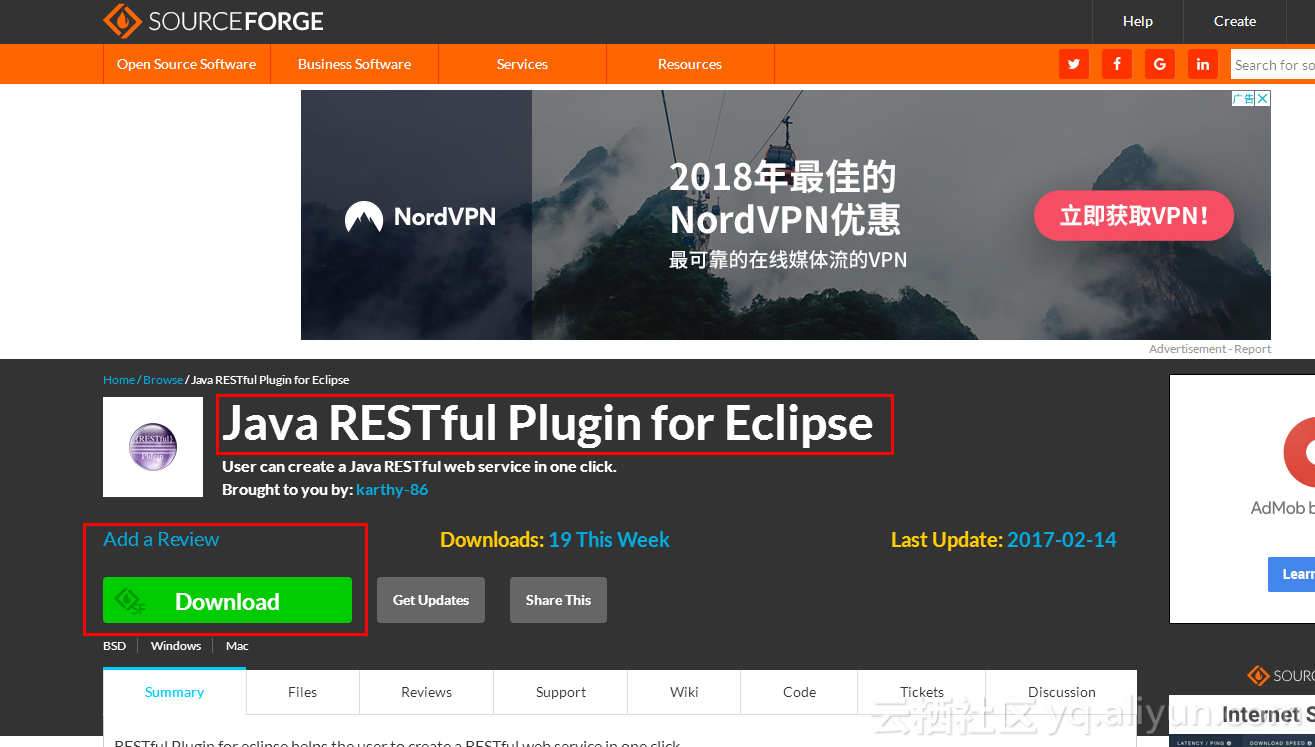Image resolution: width=1315 pixels, height=747 pixels.
Task: Switch to the Wiki tab
Action: tap(684, 692)
